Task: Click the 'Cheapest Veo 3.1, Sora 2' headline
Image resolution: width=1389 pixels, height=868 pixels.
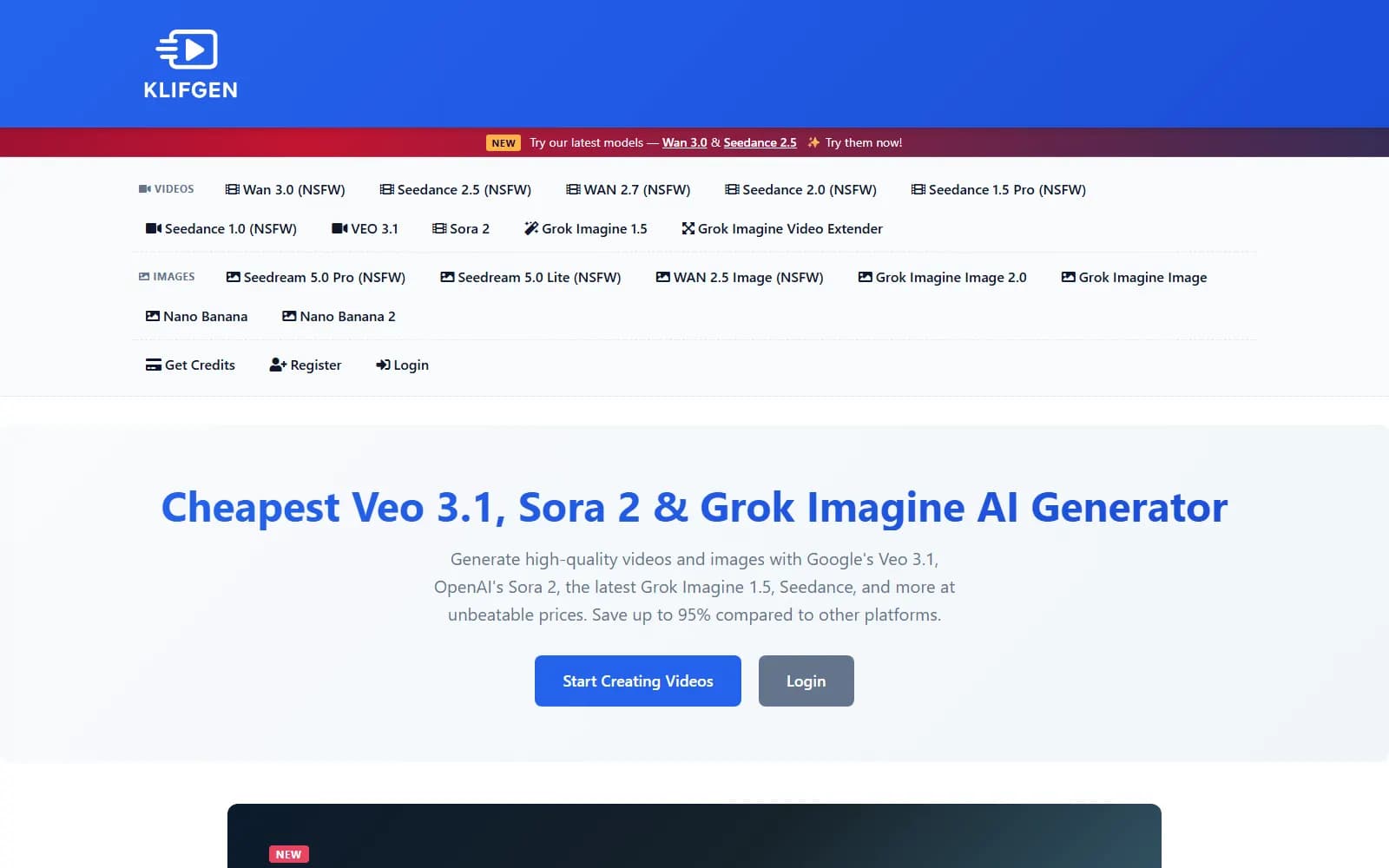Action: point(694,507)
